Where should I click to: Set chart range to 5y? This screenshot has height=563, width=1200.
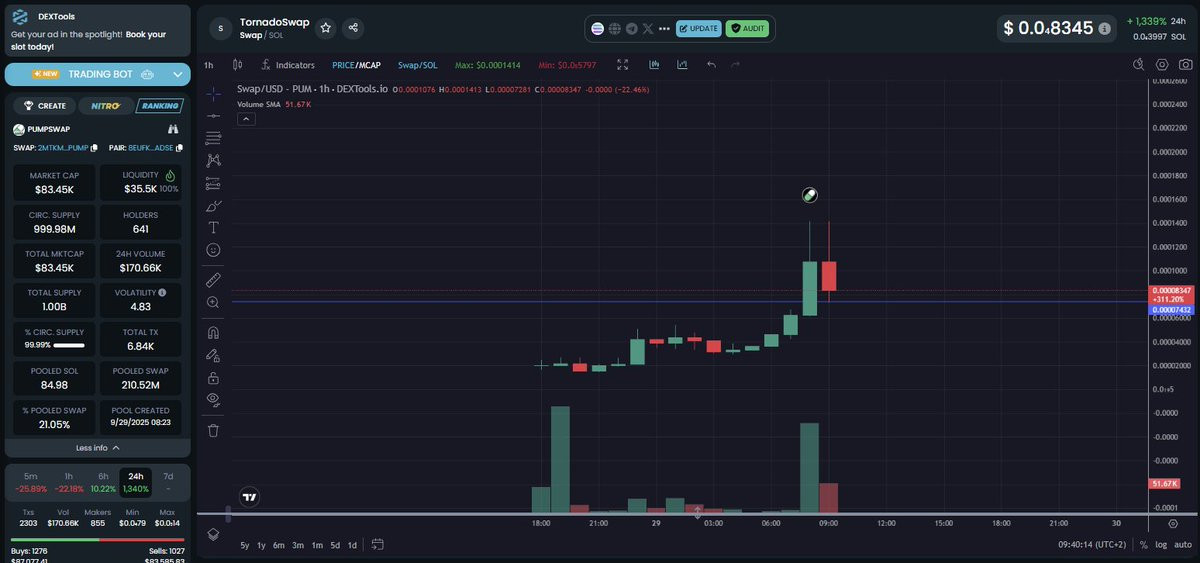tap(245, 545)
